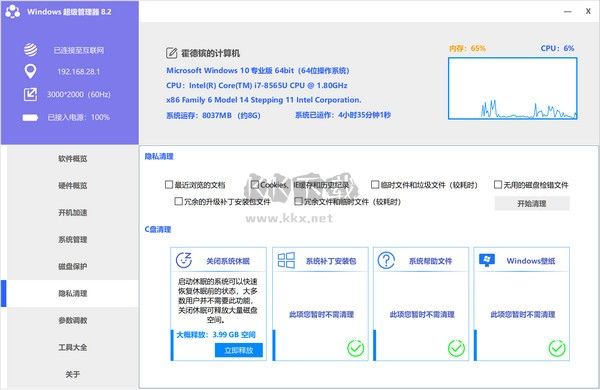Click the Windows 超级管理器 logo icon
This screenshot has height=390, width=600.
[x=13, y=11]
